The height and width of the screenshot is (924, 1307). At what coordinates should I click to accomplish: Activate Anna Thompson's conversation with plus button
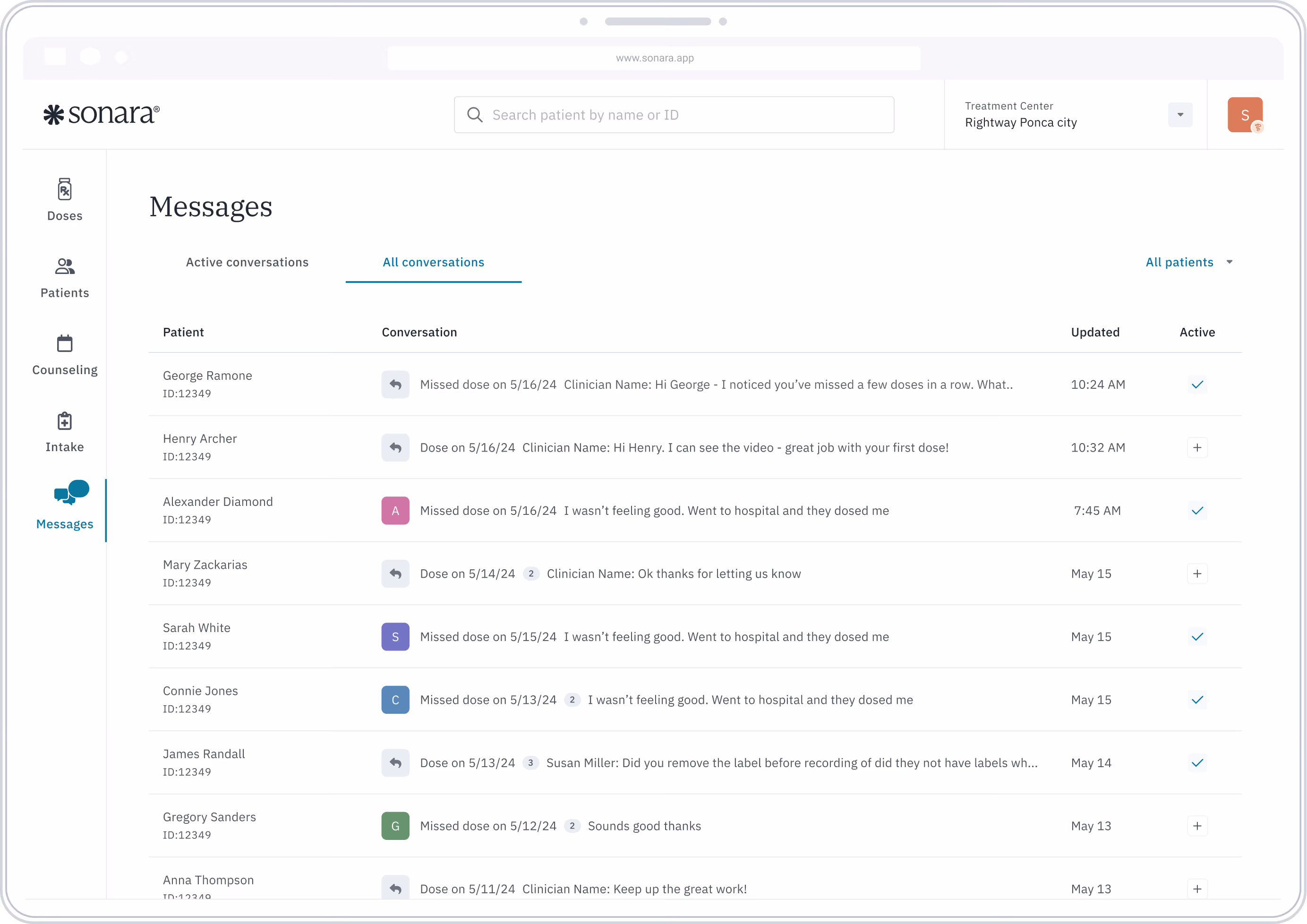1197,889
